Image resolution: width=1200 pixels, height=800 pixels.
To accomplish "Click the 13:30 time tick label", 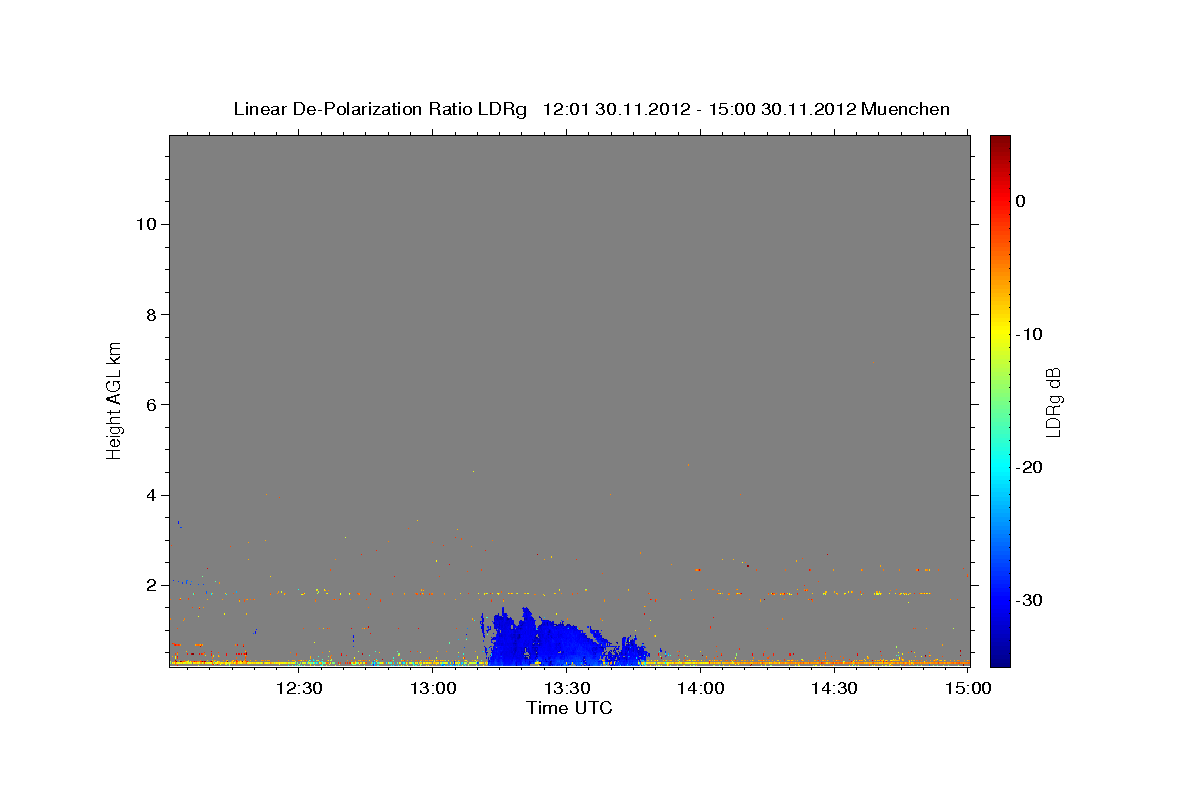I will (567, 688).
